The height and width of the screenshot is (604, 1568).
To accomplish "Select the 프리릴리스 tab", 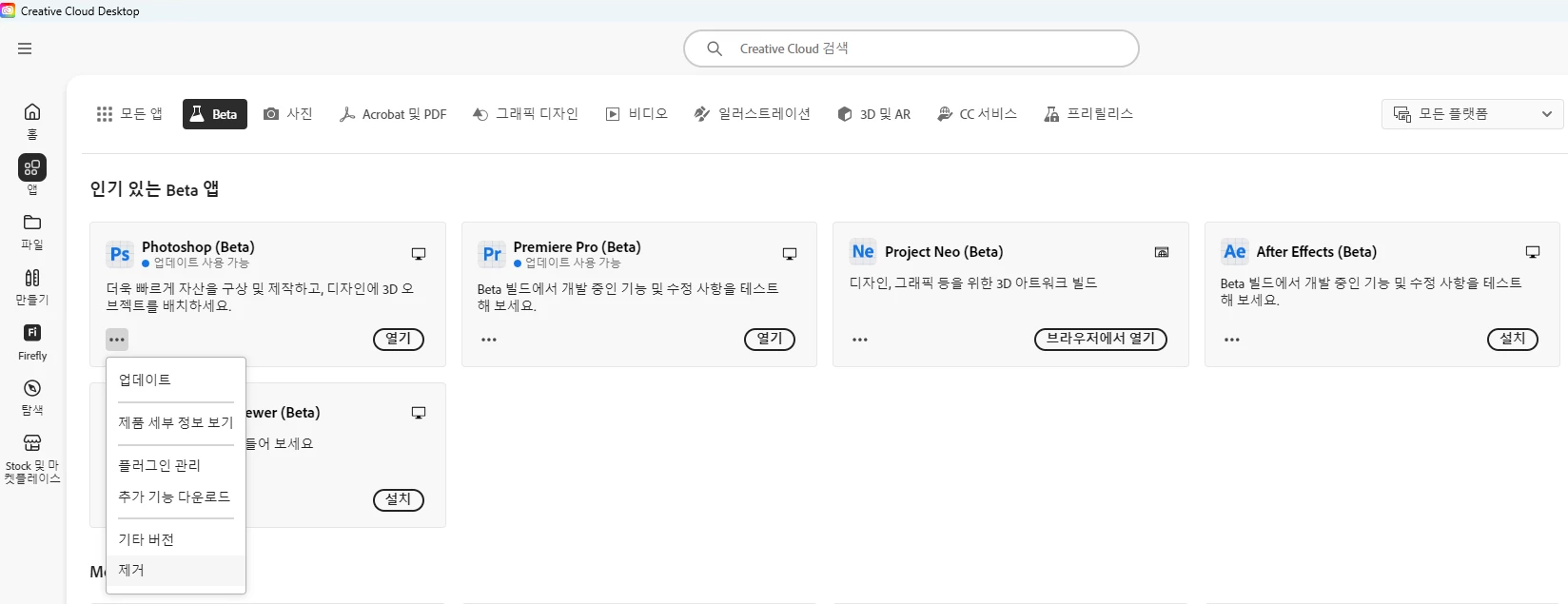I will [x=1088, y=114].
